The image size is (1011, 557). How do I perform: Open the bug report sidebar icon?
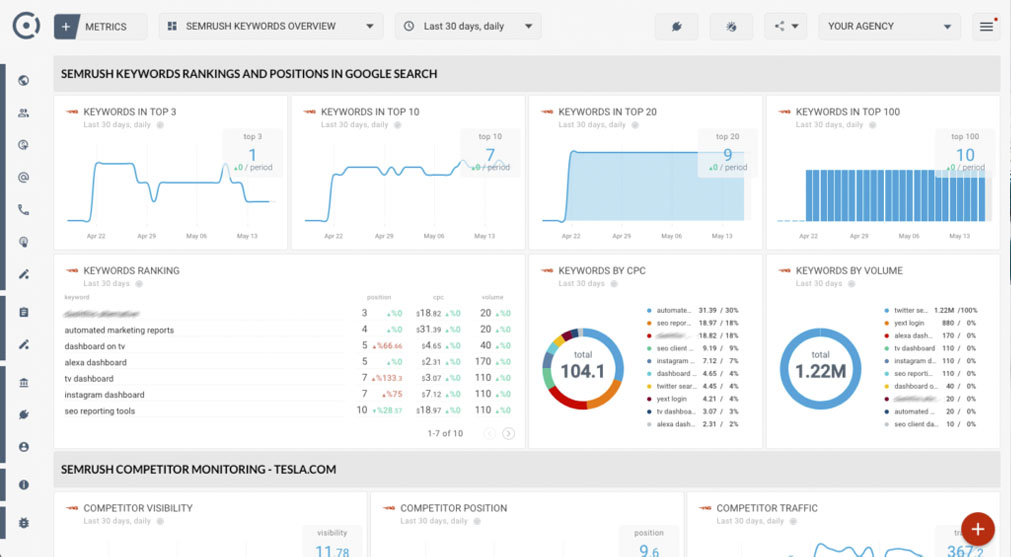(x=24, y=523)
